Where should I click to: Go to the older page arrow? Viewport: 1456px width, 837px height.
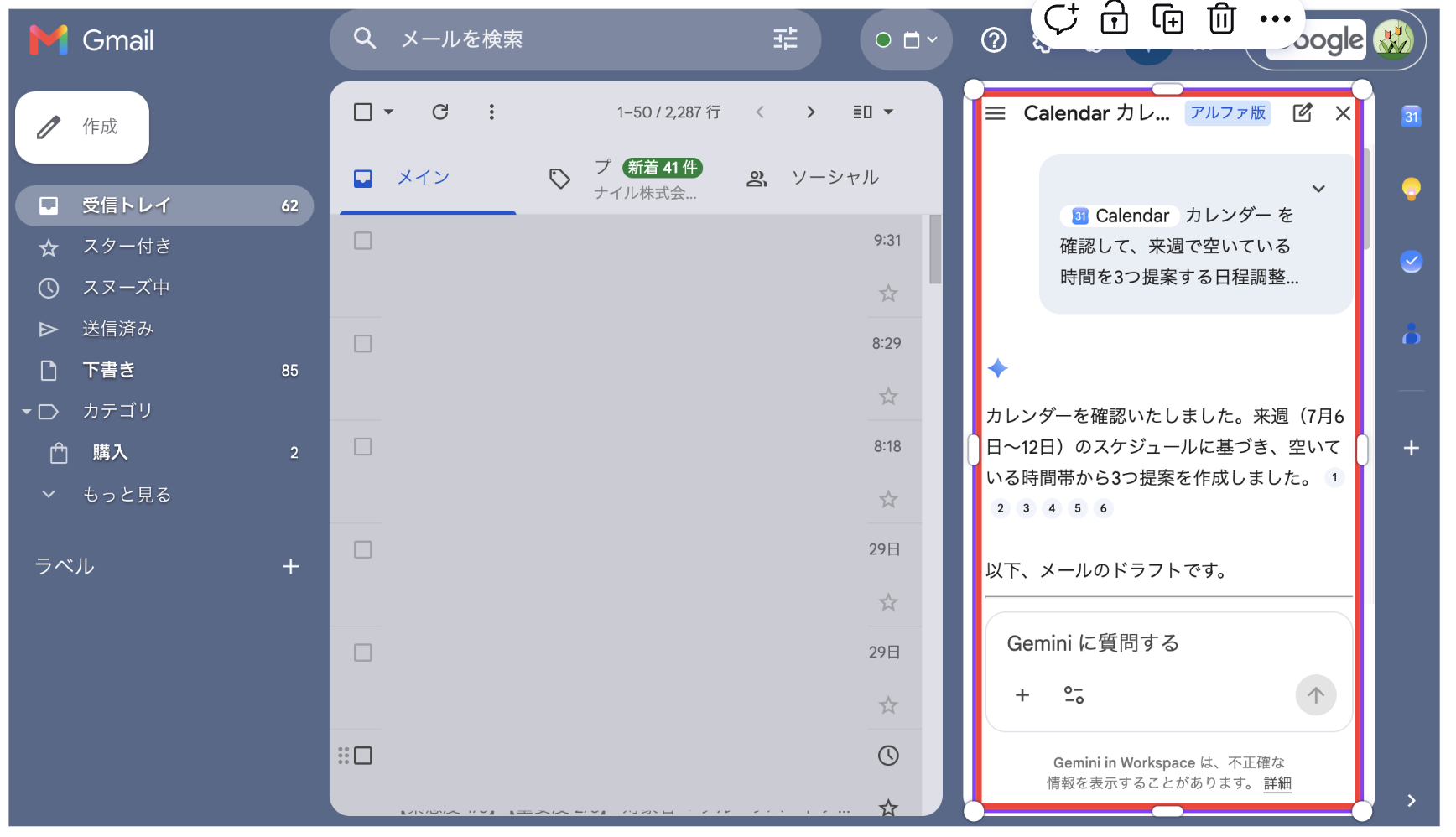(810, 112)
